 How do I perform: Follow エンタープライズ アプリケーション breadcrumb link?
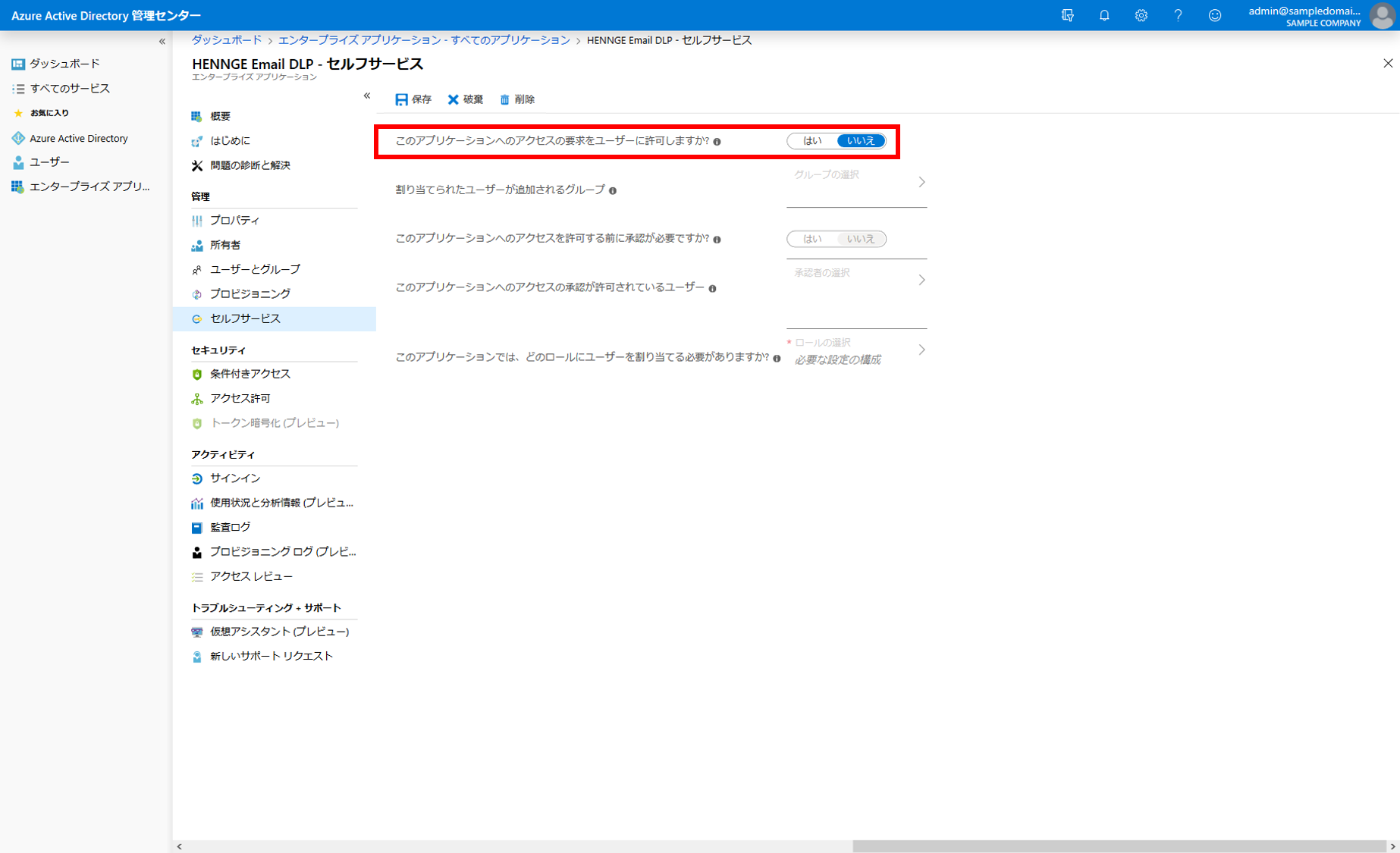424,40
